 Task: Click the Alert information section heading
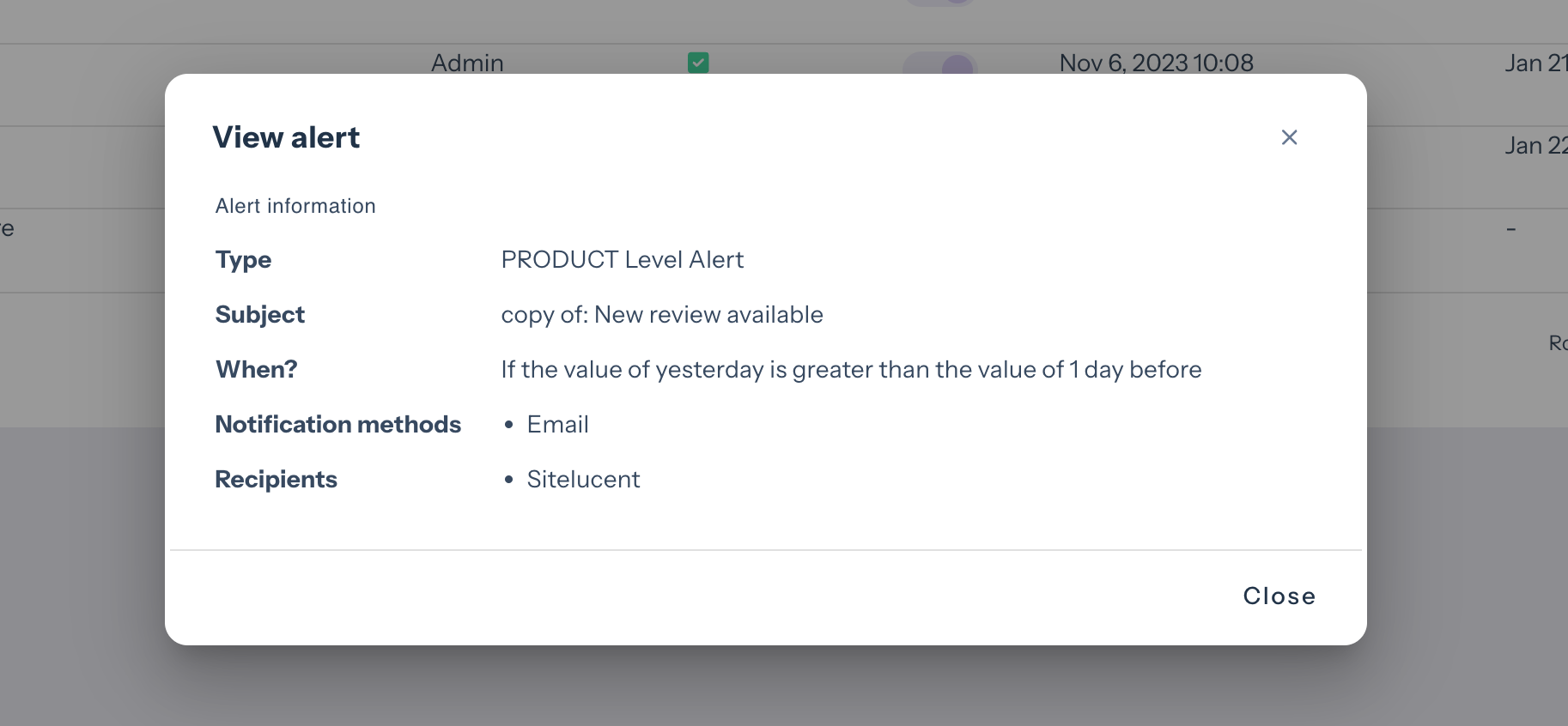tap(295, 206)
